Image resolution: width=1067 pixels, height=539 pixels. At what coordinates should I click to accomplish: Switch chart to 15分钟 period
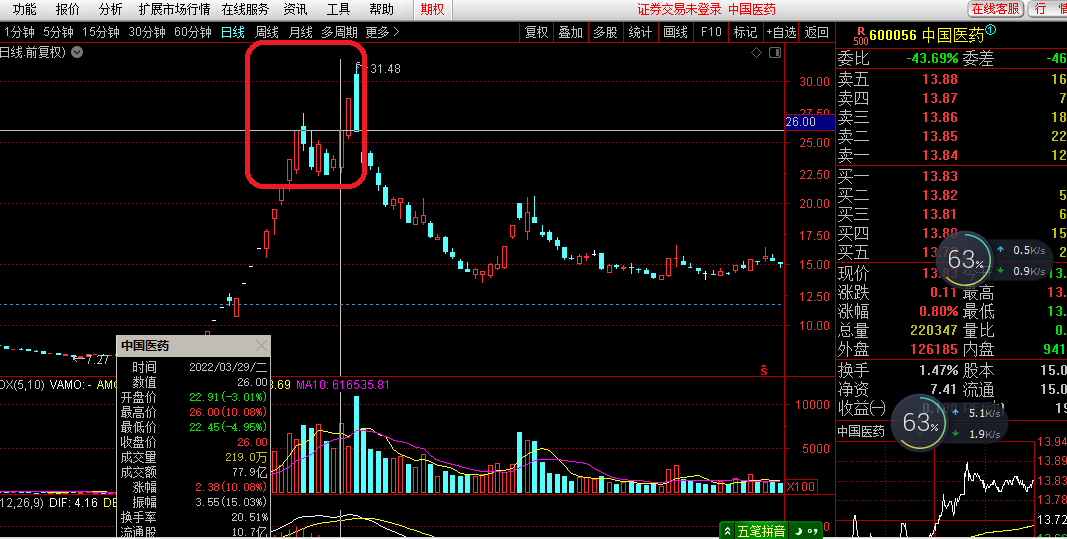(x=101, y=32)
